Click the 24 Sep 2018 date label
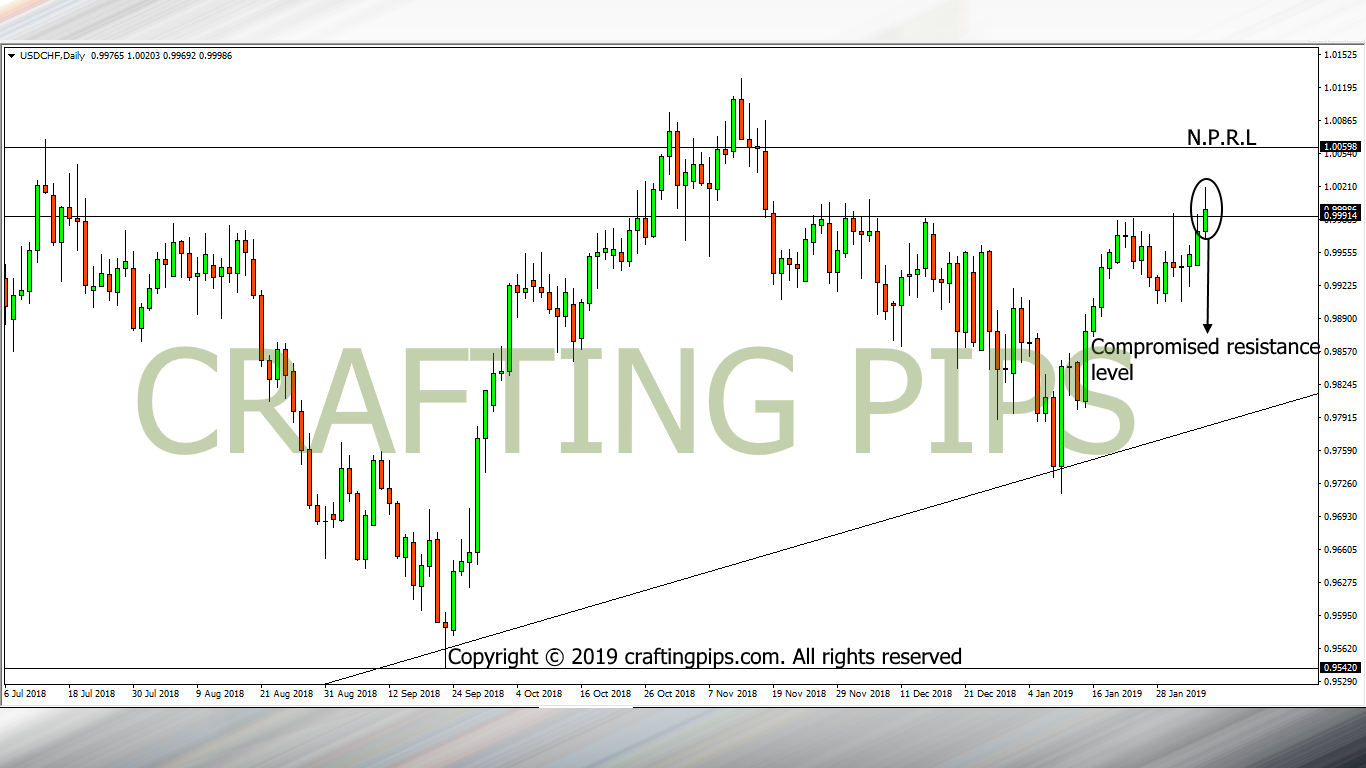The height and width of the screenshot is (768, 1366). tap(476, 693)
